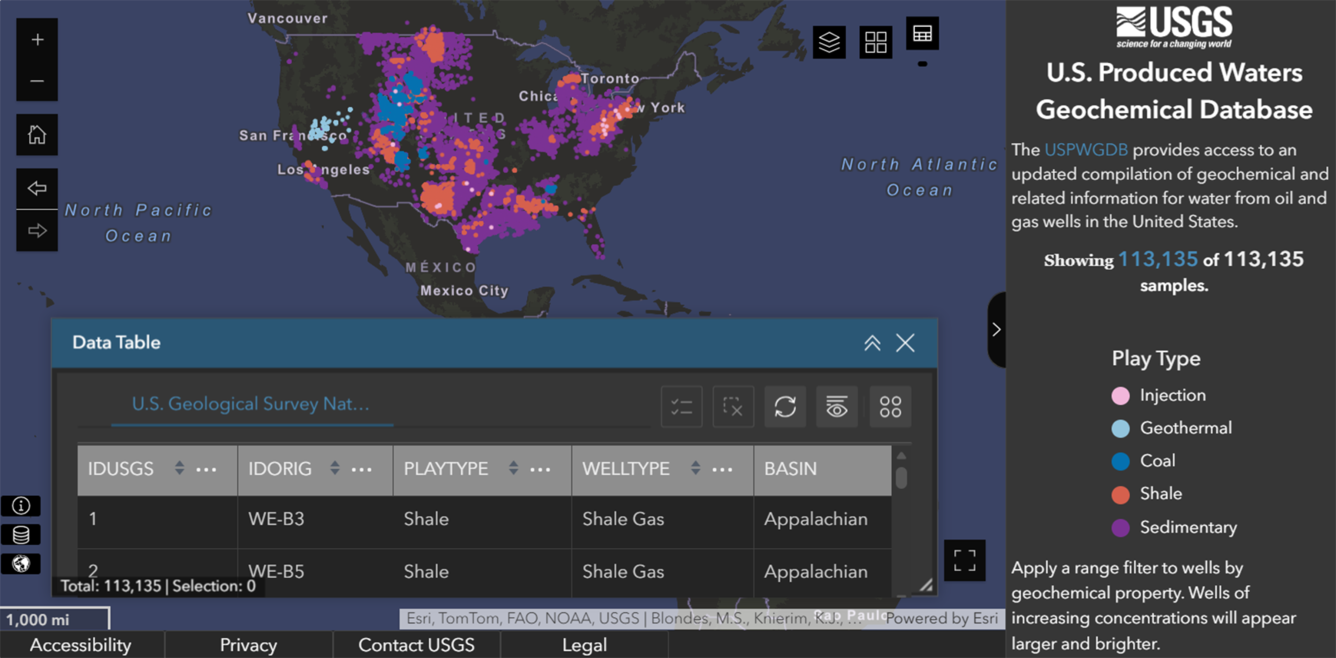The height and width of the screenshot is (658, 1336).
Task: Open the map Layers panel
Action: (x=828, y=42)
